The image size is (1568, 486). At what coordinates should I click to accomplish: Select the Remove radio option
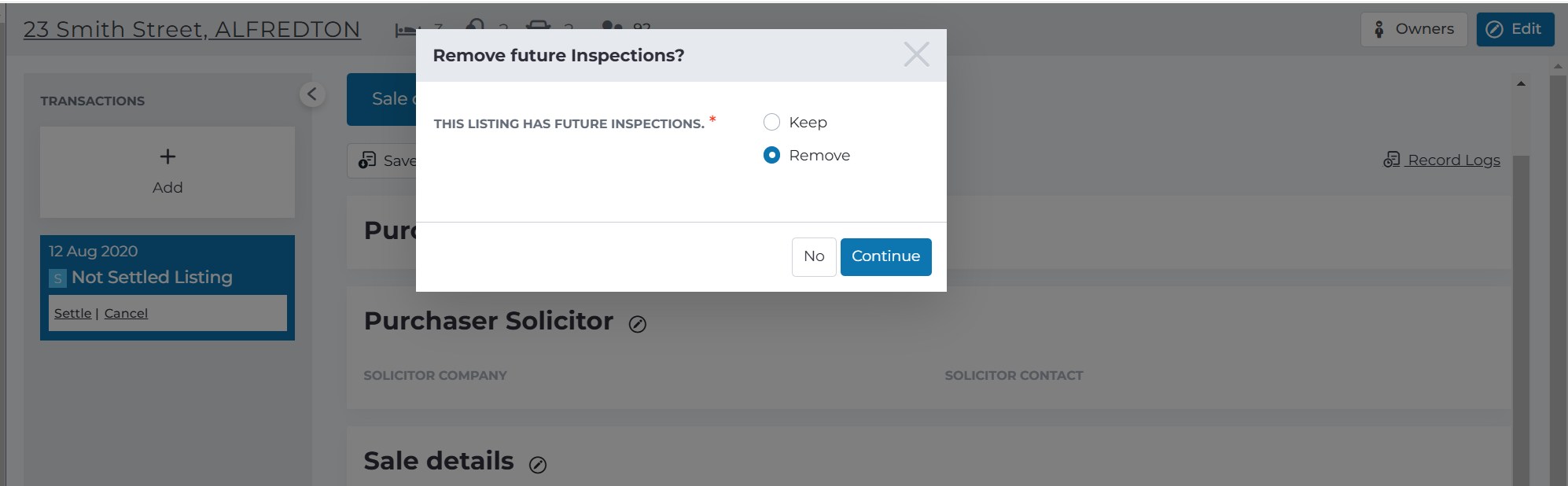771,155
